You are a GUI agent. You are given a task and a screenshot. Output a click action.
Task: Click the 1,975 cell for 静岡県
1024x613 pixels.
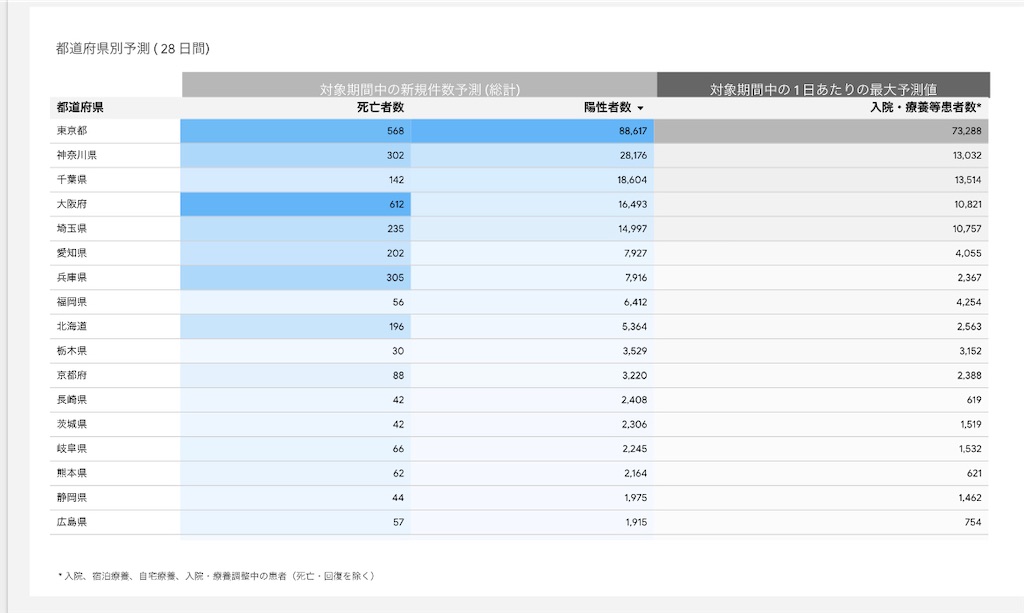(x=532, y=498)
